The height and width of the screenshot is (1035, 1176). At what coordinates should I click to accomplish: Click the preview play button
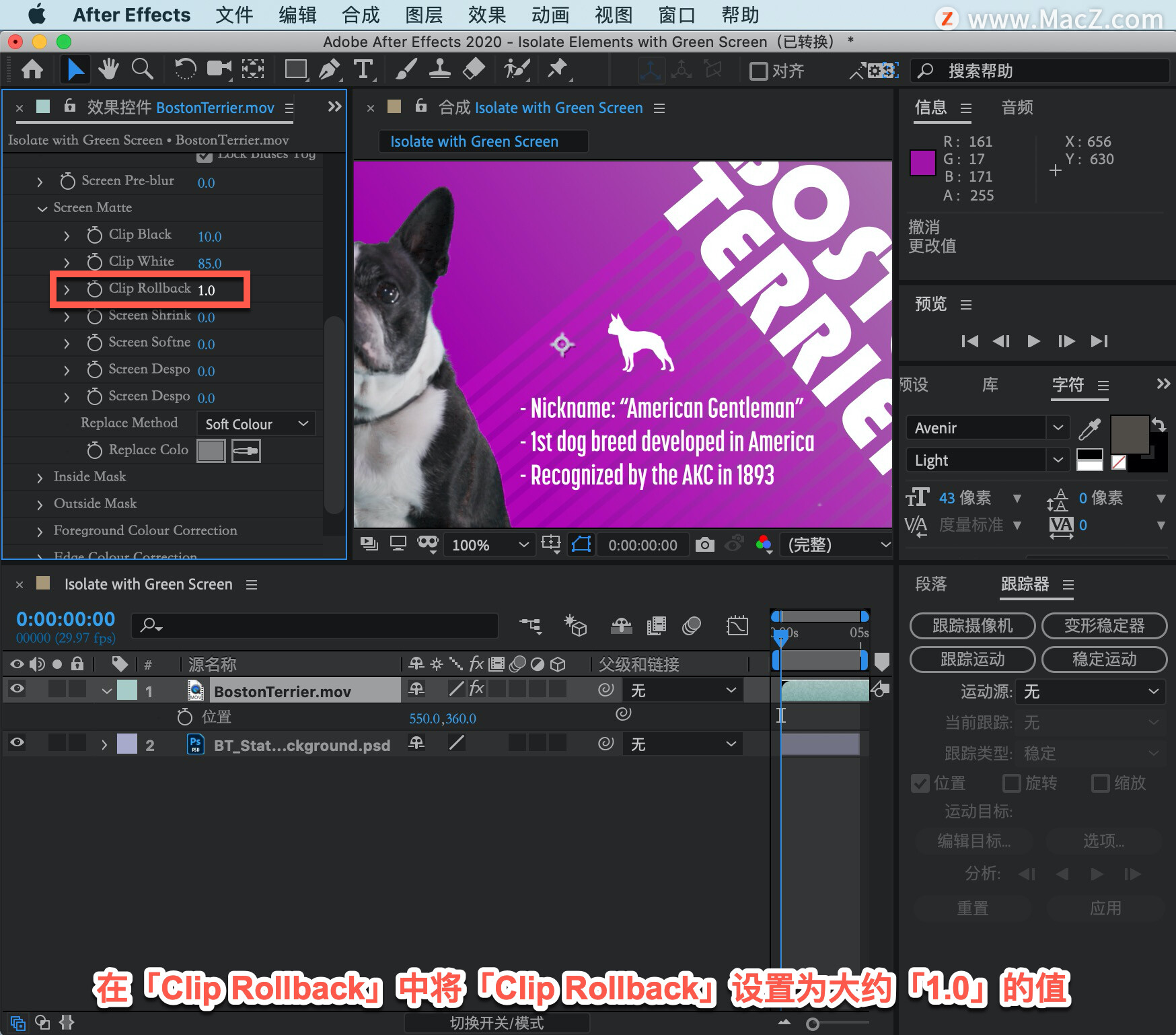coord(1033,341)
